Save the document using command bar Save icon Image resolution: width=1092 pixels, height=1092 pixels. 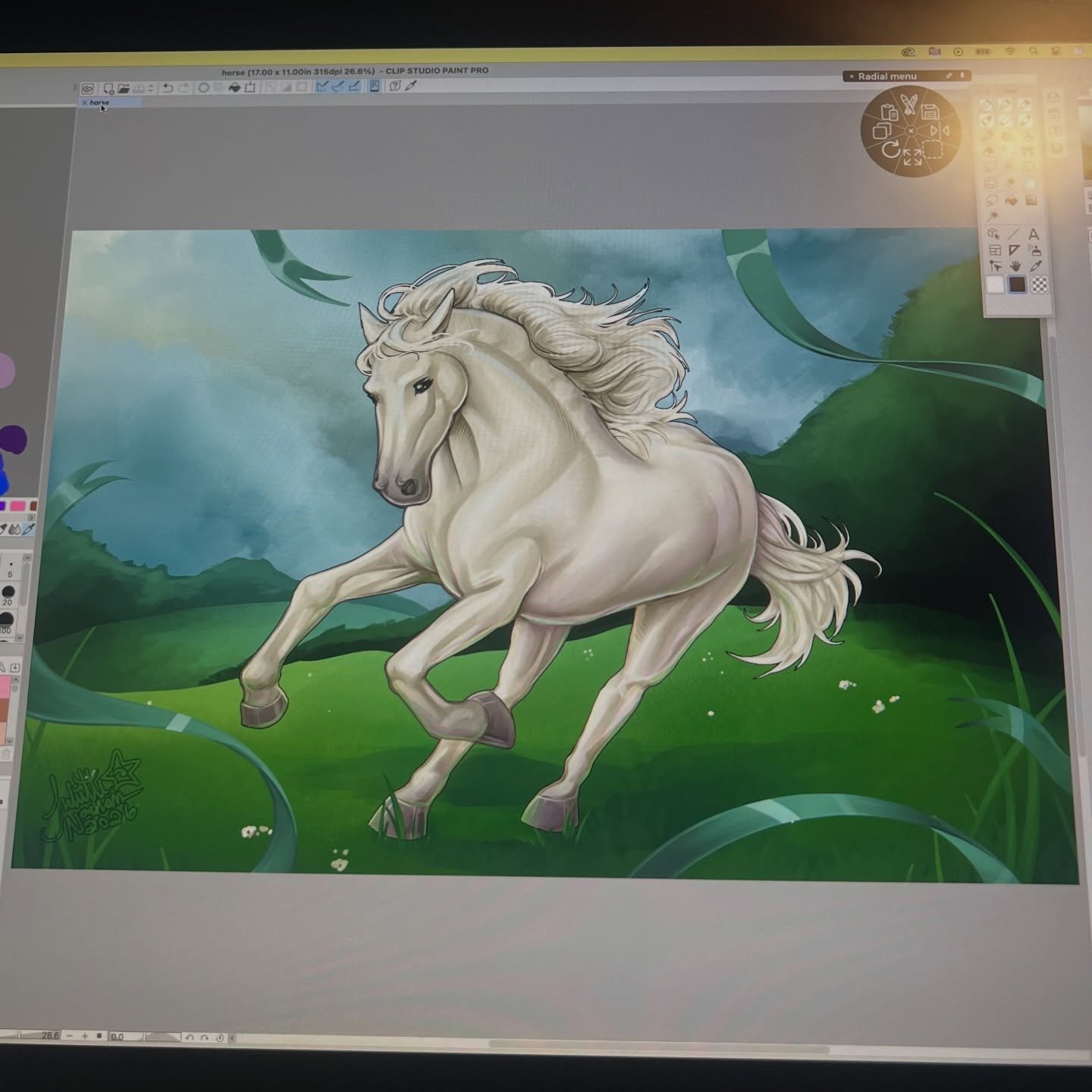point(137,88)
